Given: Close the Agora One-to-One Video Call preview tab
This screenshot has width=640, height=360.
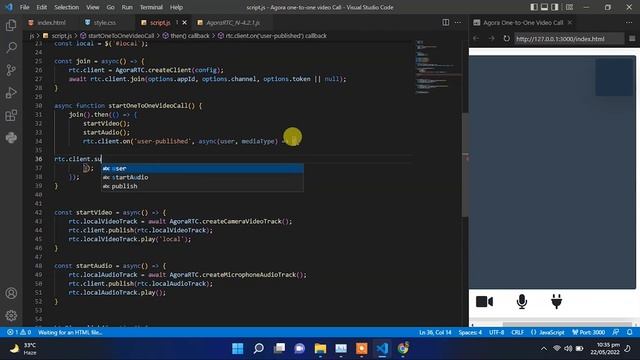Looking at the screenshot, I should pos(570,22).
